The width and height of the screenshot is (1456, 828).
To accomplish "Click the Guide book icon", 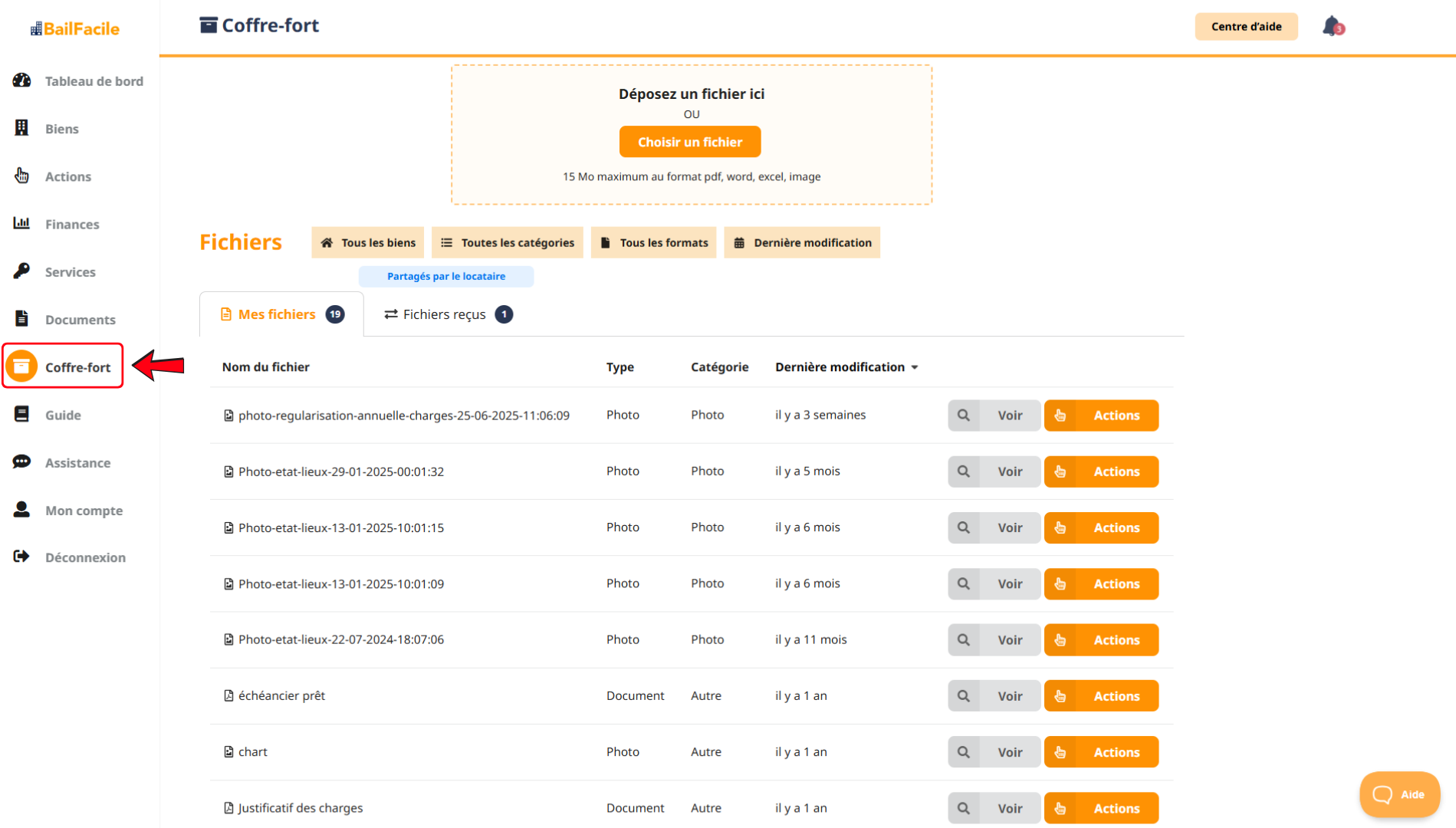I will pos(21,414).
